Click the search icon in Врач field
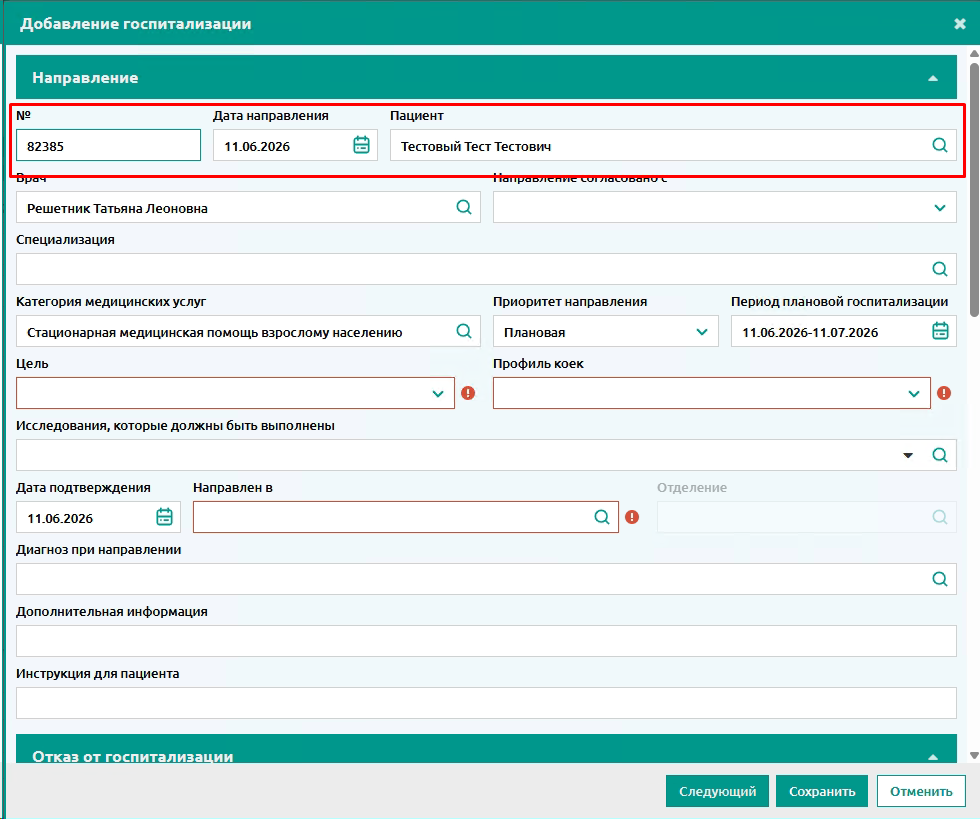980x819 pixels. [x=464, y=207]
